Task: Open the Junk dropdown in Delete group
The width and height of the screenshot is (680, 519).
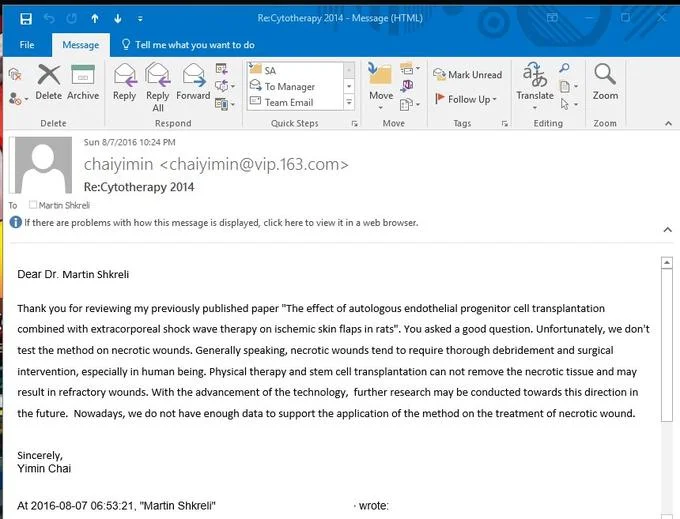Action: coord(18,99)
